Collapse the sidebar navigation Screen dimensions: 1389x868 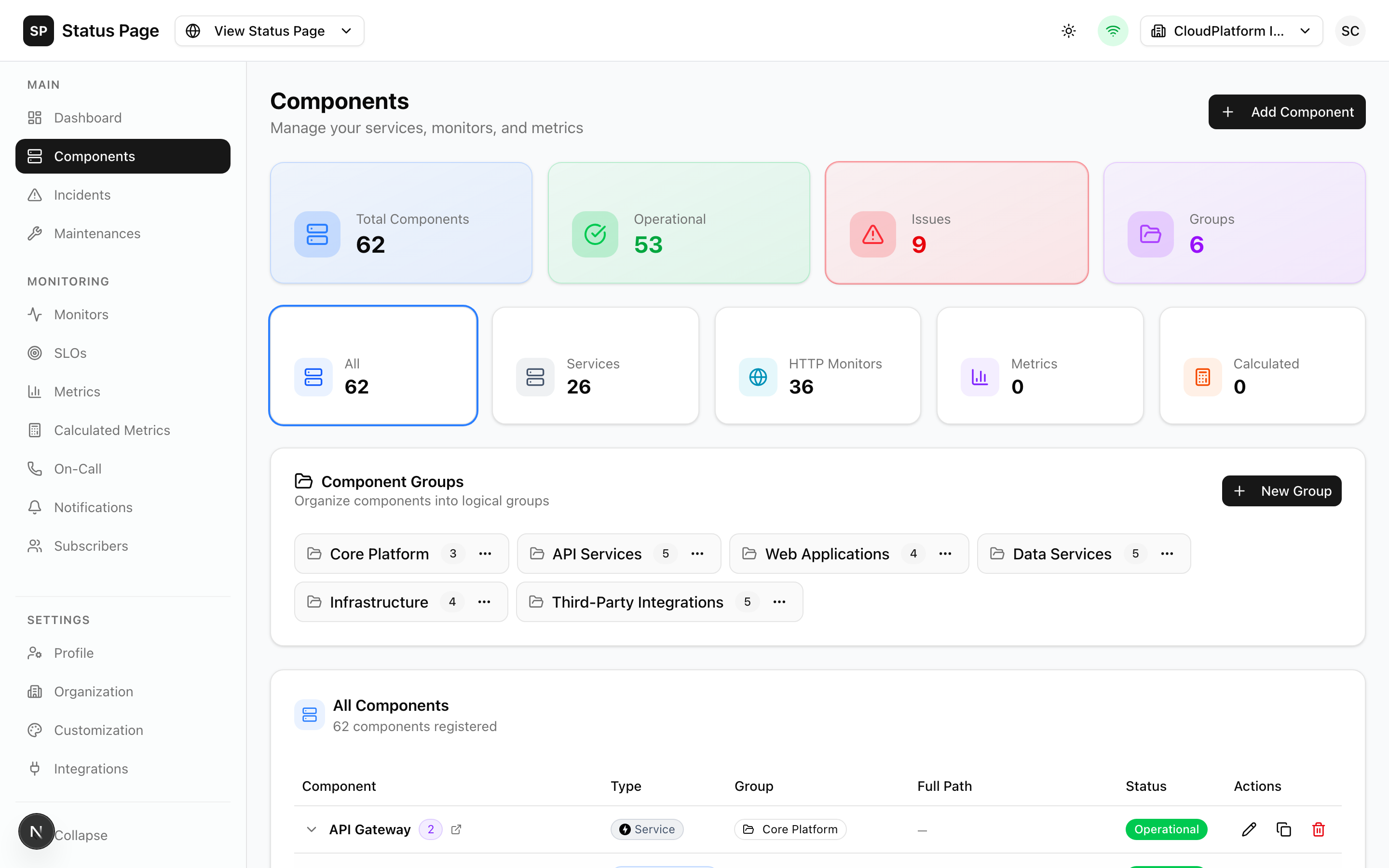81,835
